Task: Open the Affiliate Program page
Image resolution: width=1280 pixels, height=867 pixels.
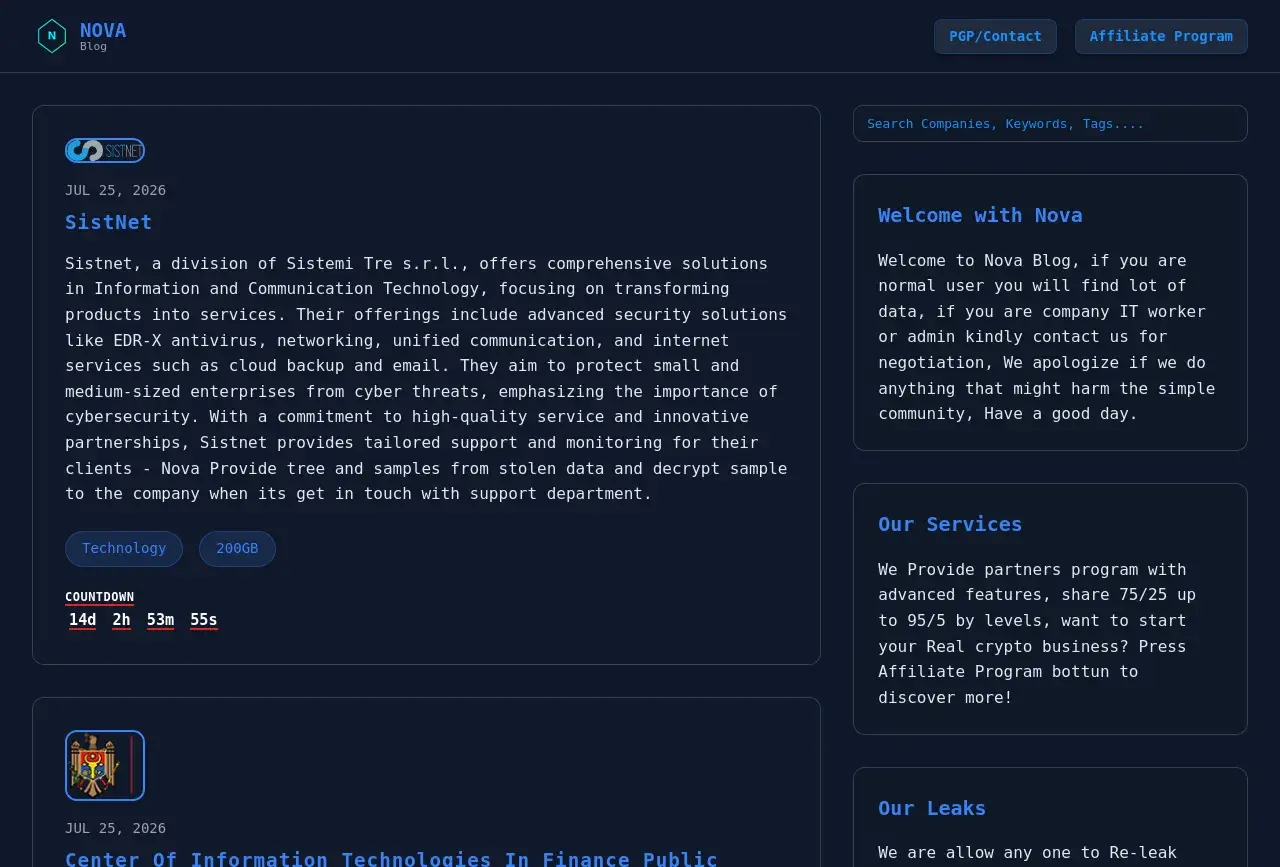Action: point(1161,36)
